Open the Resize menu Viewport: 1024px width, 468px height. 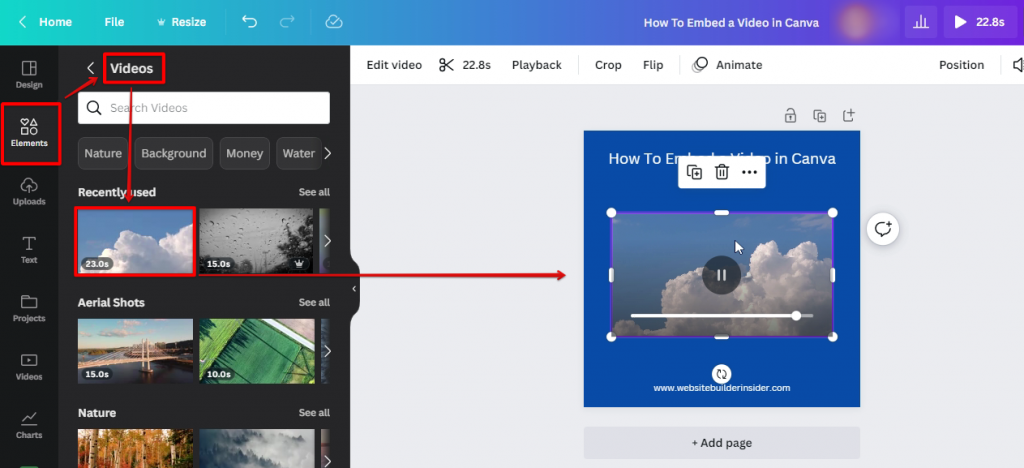click(x=181, y=22)
